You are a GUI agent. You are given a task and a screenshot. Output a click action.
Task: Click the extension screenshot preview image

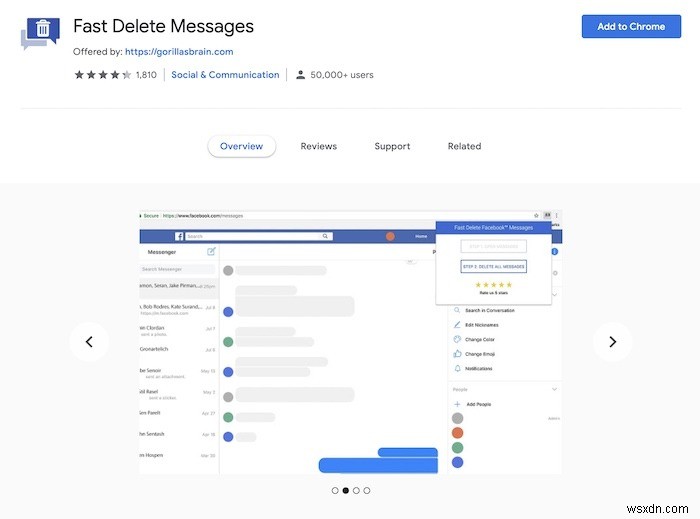350,342
